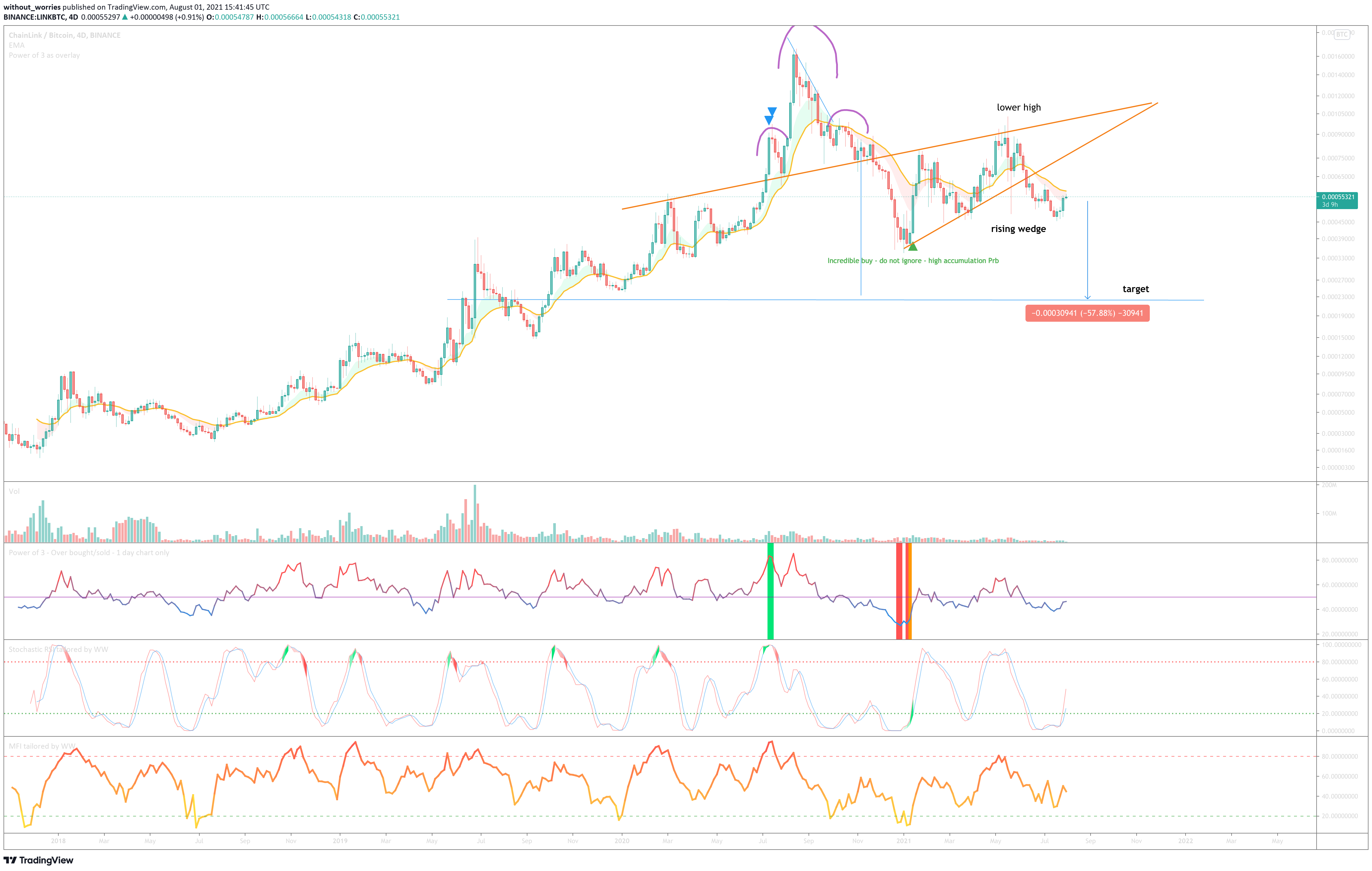
Task: Click the 0.00140000 price axis label
Action: point(1338,75)
